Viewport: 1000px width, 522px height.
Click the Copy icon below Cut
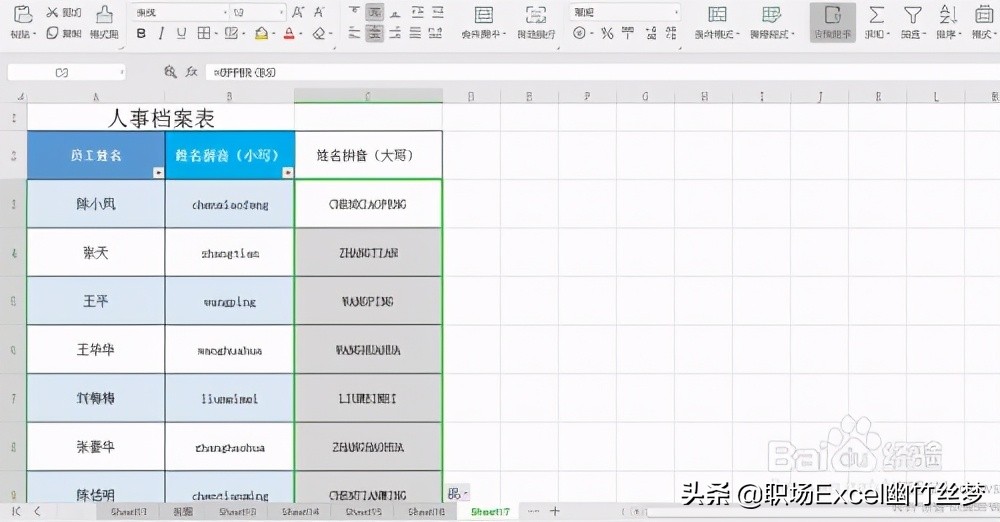coord(52,33)
